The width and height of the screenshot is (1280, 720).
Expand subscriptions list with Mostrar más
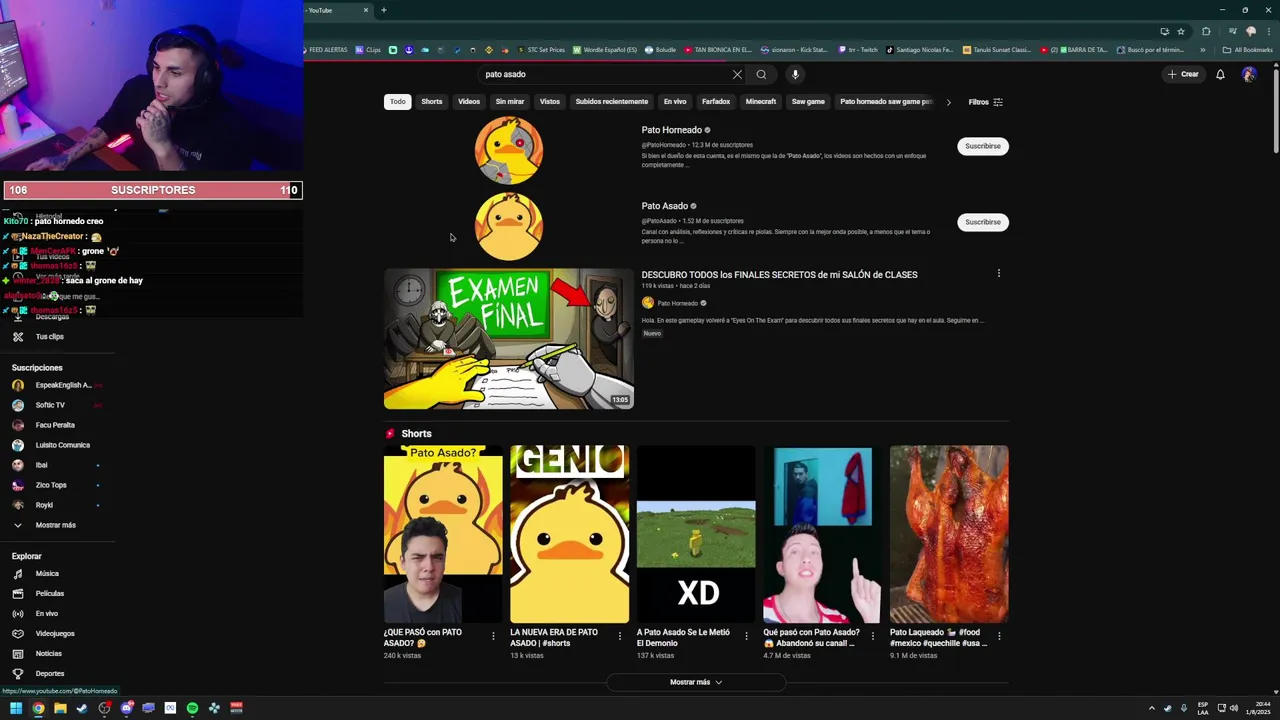56,525
